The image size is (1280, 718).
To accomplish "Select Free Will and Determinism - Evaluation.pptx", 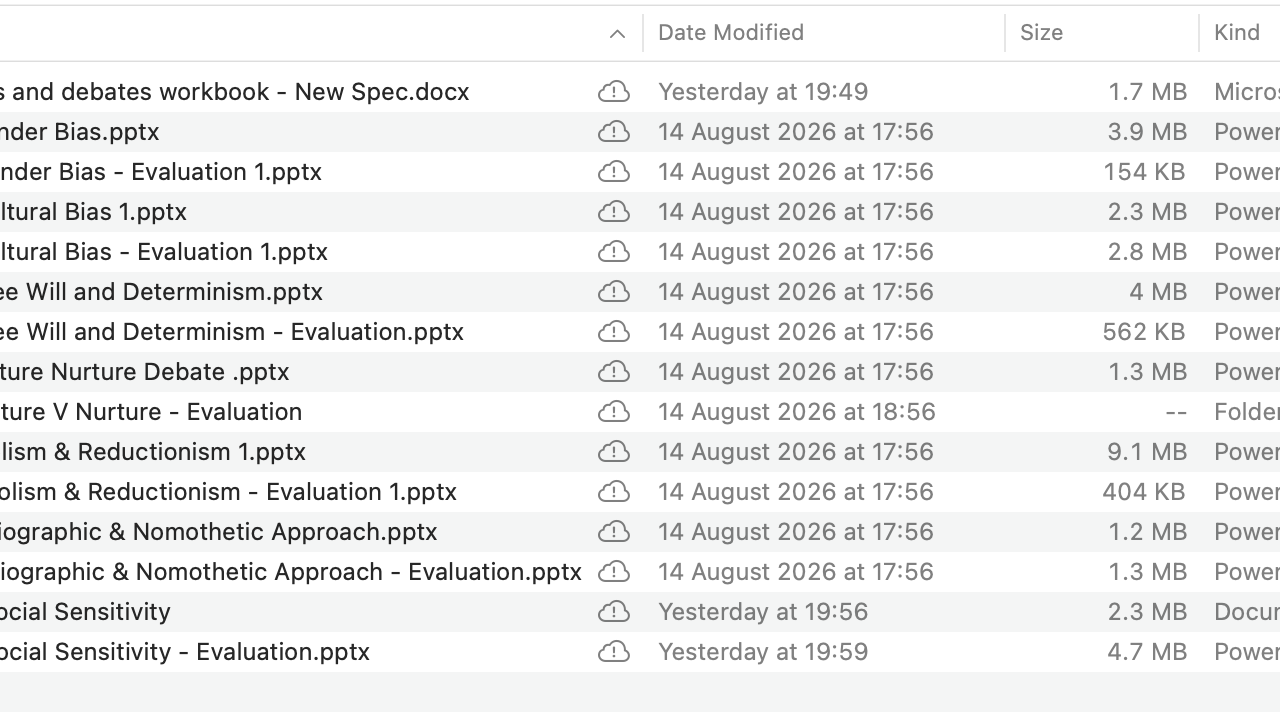I will point(640,332).
